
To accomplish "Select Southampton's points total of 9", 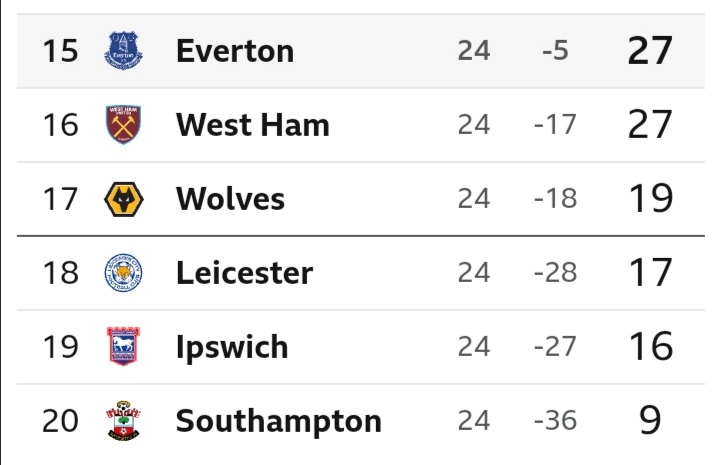I will 650,421.
